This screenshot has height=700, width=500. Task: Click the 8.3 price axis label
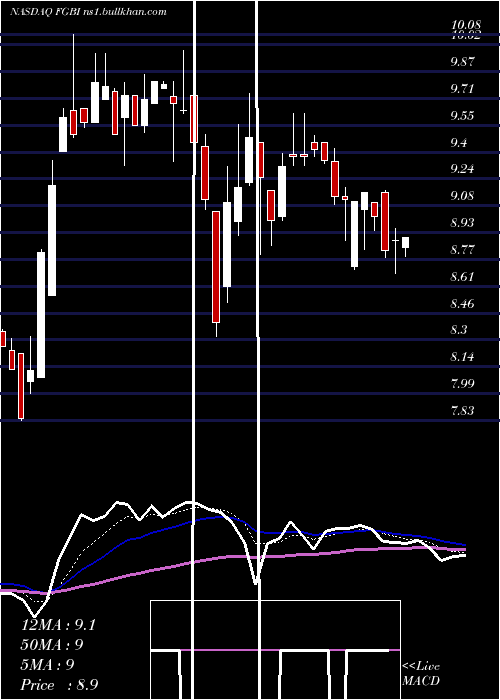(x=459, y=330)
